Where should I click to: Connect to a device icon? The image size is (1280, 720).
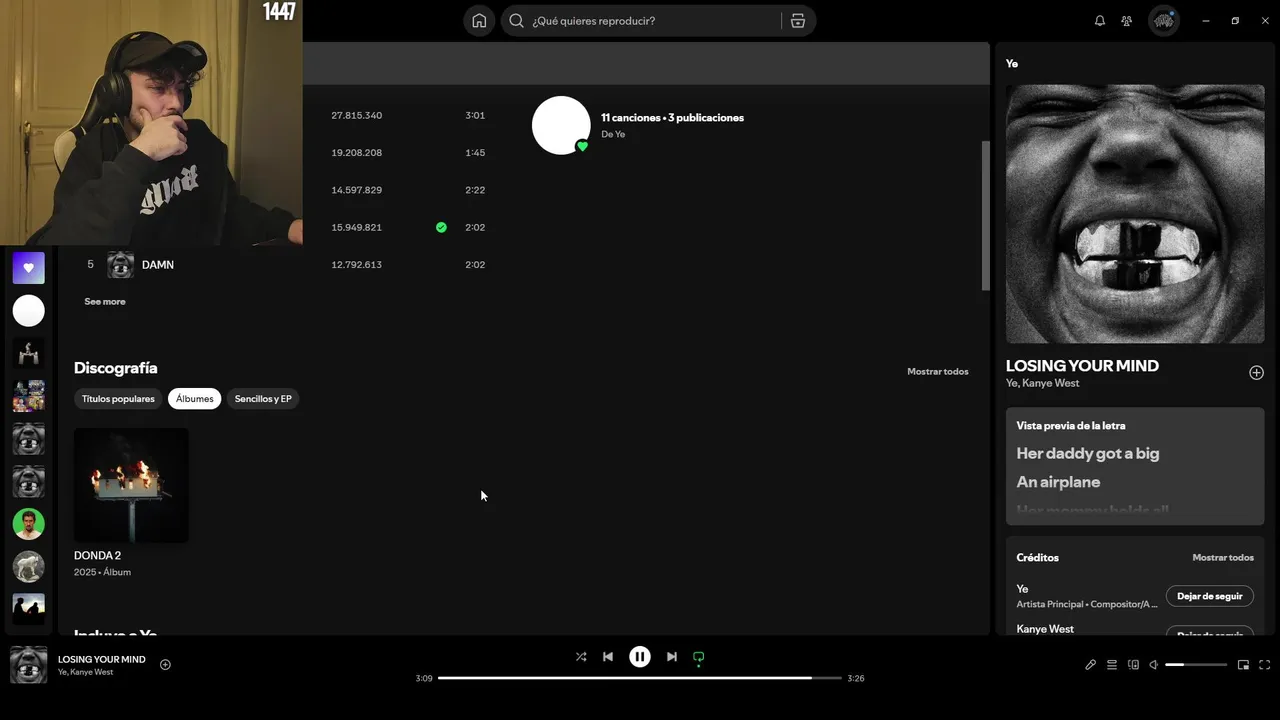click(x=1133, y=665)
